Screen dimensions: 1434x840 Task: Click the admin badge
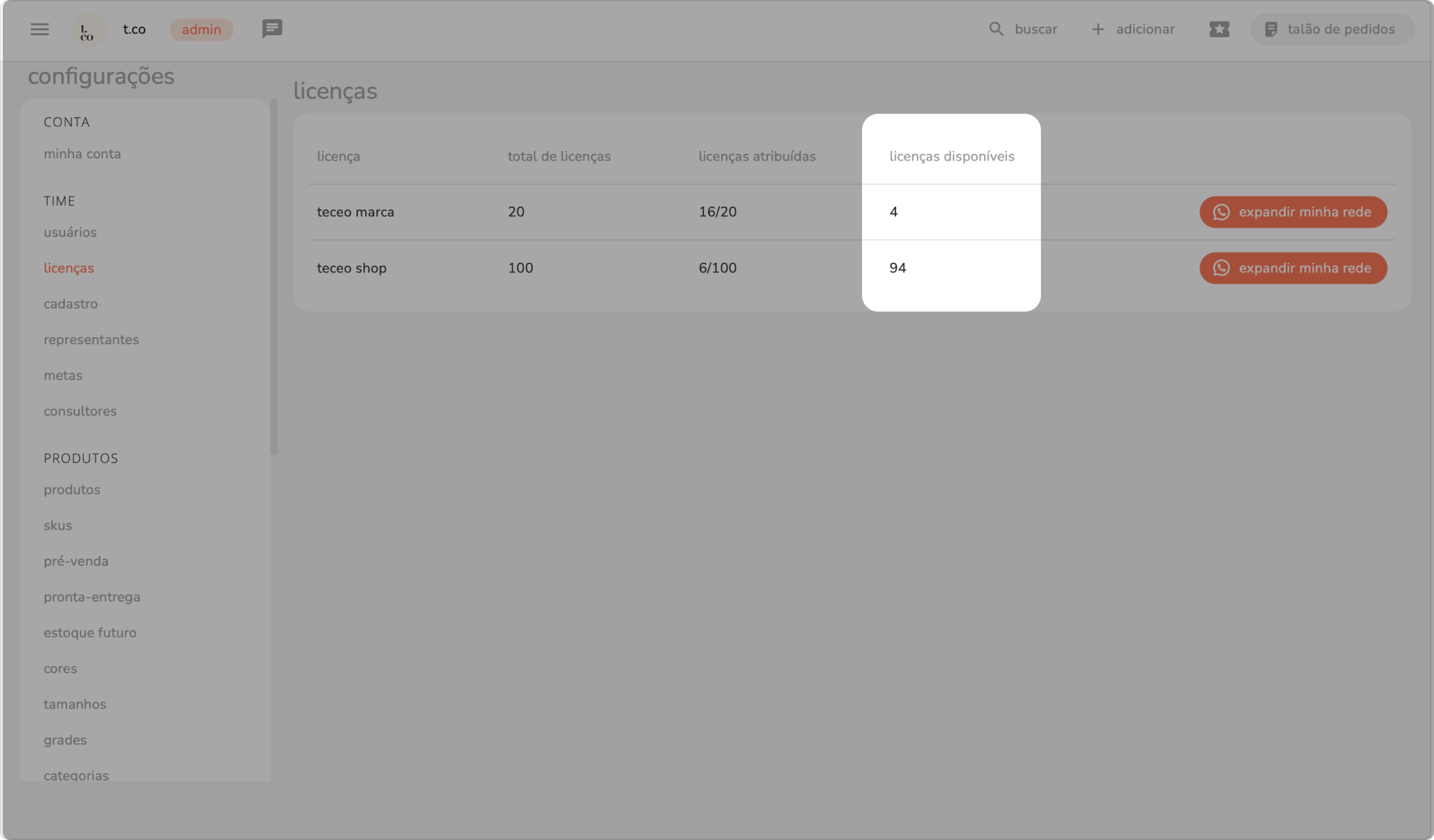201,30
